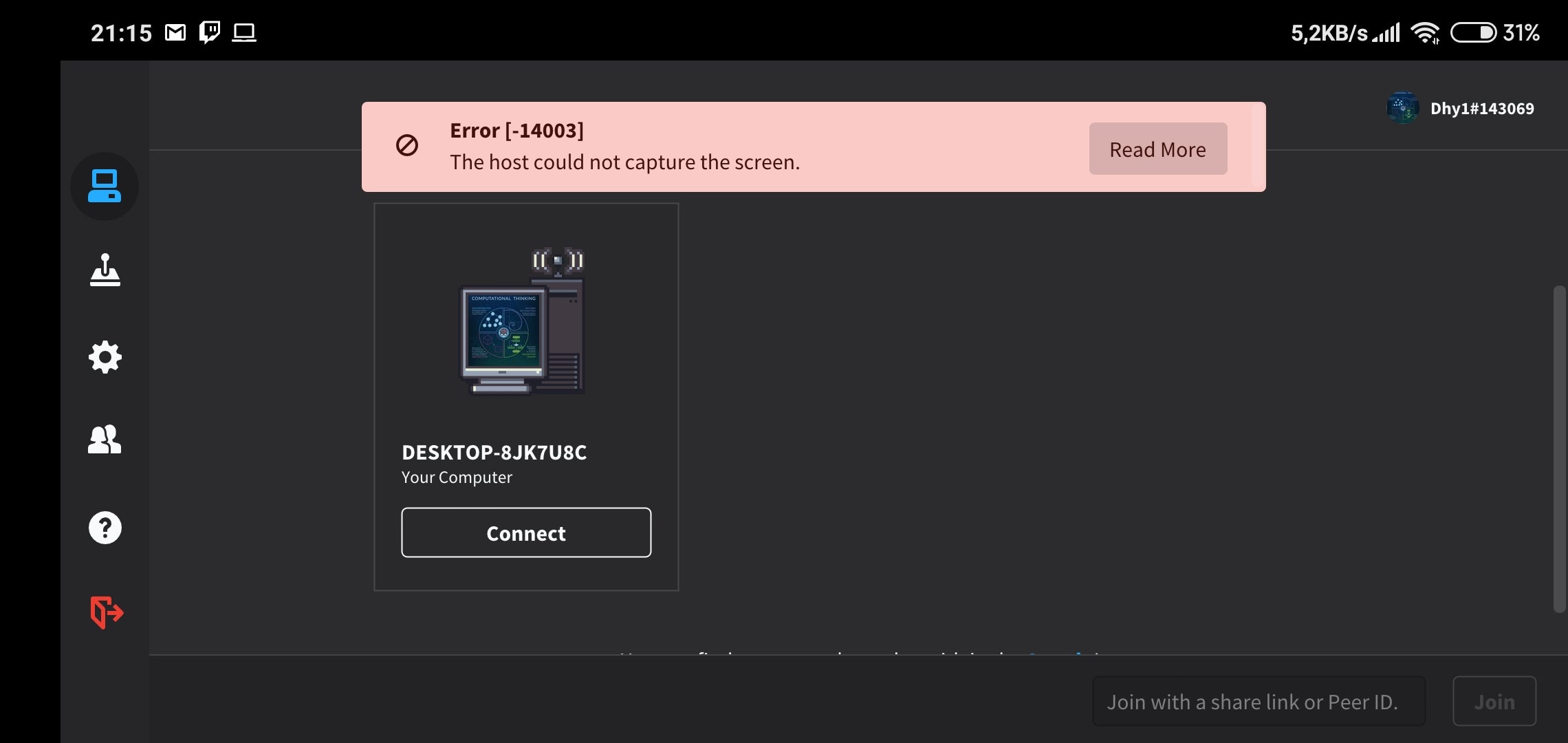This screenshot has height=743, width=1568.
Task: Click the Dhy1#143069 profile avatar
Action: 1402,108
